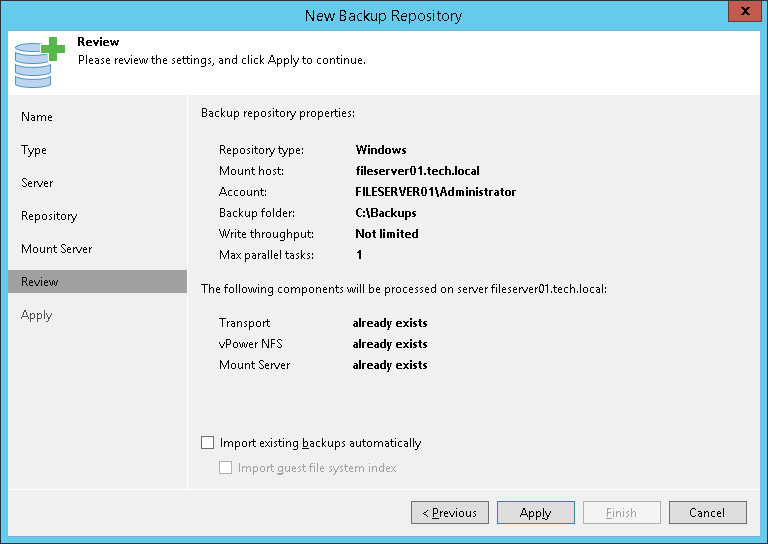This screenshot has width=768, height=544.
Task: Open the Type wizard step
Action: click(x=34, y=150)
